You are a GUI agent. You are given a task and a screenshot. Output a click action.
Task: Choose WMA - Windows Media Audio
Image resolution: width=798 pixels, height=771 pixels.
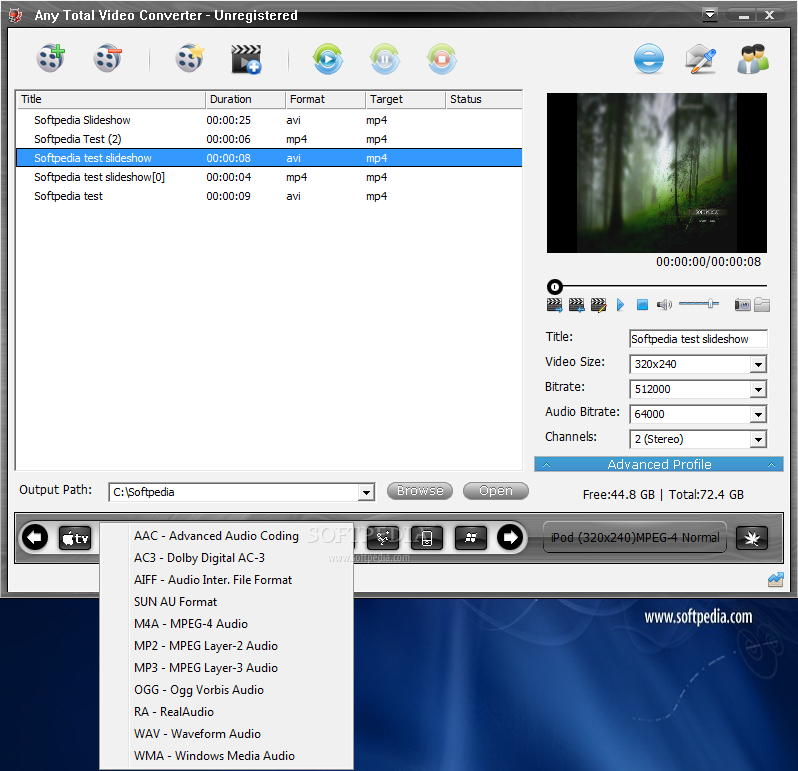[226, 756]
